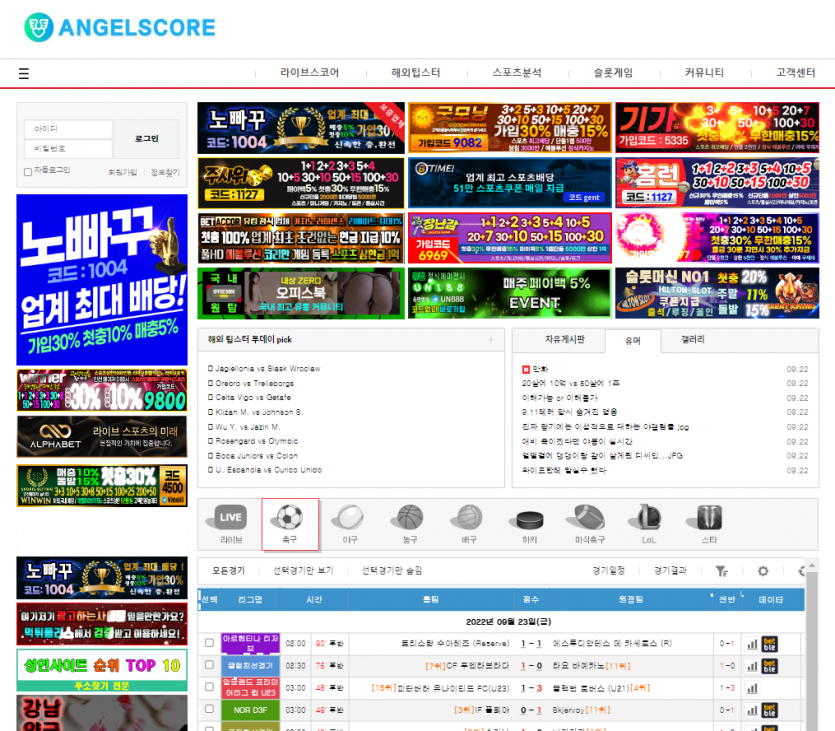The width and height of the screenshot is (835, 731).
Task: Click the settings gear above score table
Action: (x=763, y=571)
